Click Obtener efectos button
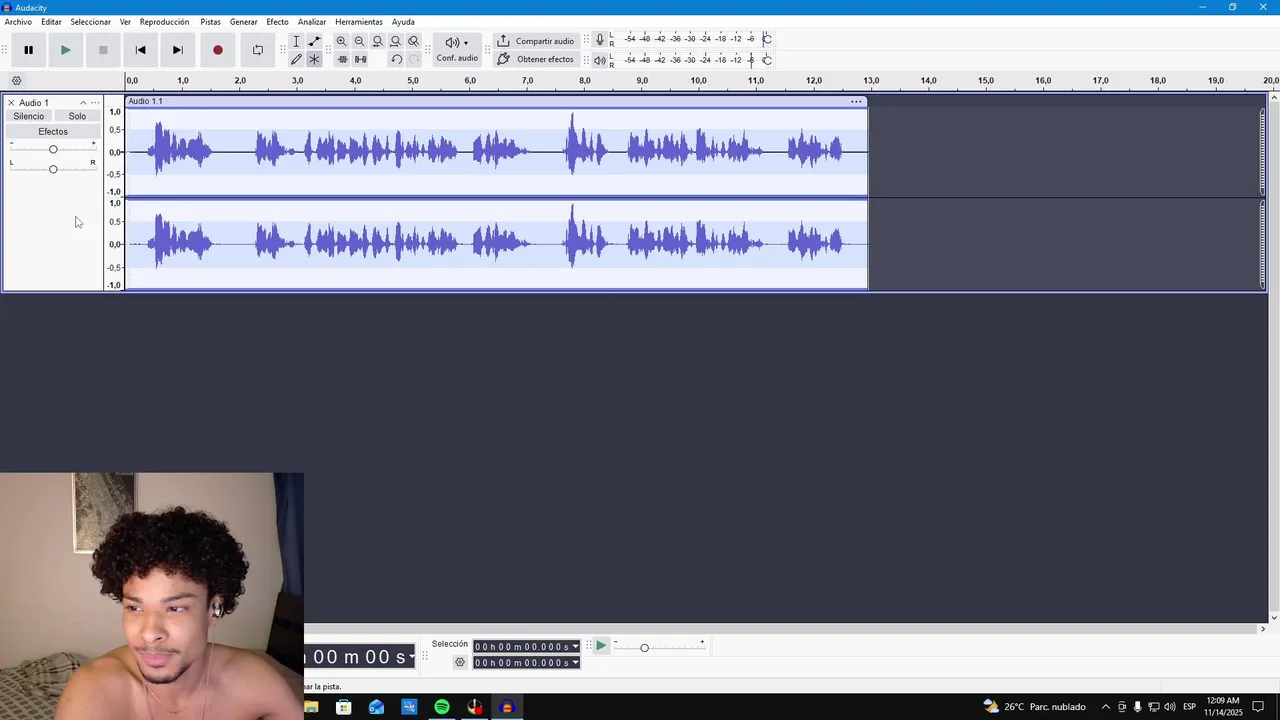1280x720 pixels. pyautogui.click(x=535, y=59)
